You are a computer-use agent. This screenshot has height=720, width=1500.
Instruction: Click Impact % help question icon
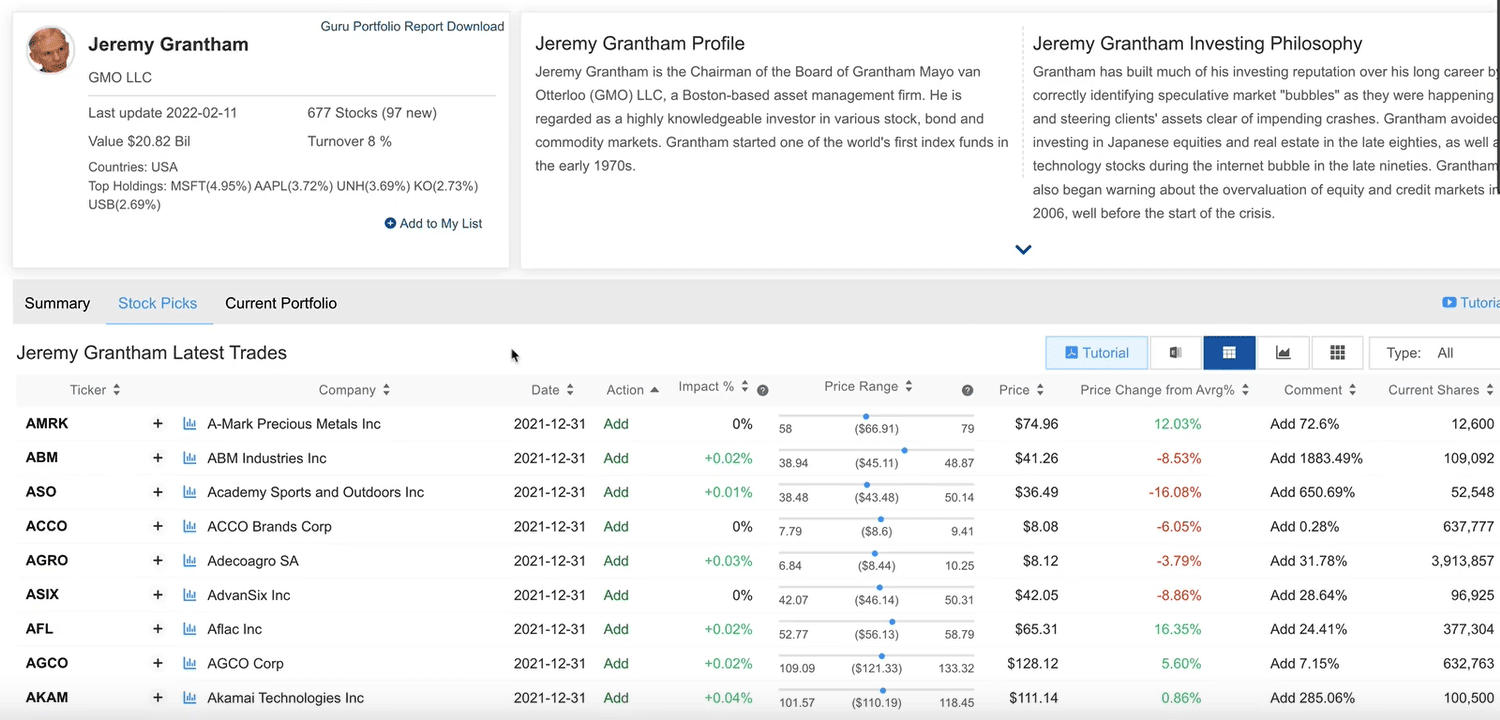763,391
